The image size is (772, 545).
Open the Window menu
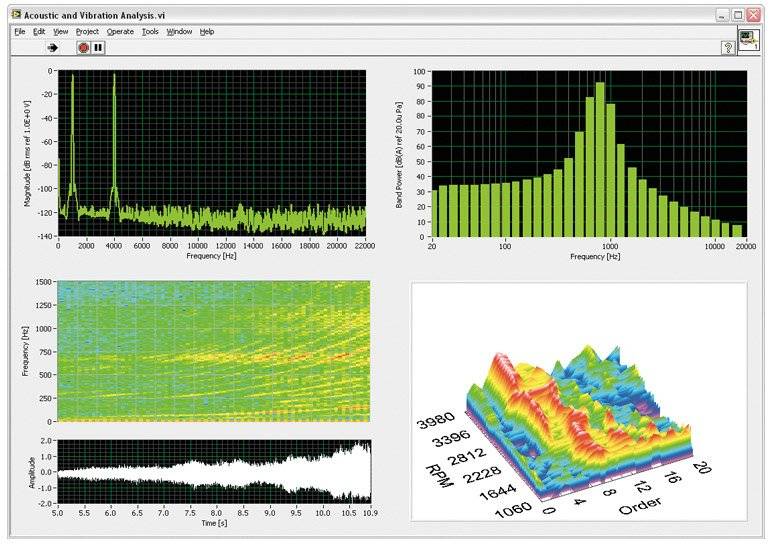pos(179,32)
